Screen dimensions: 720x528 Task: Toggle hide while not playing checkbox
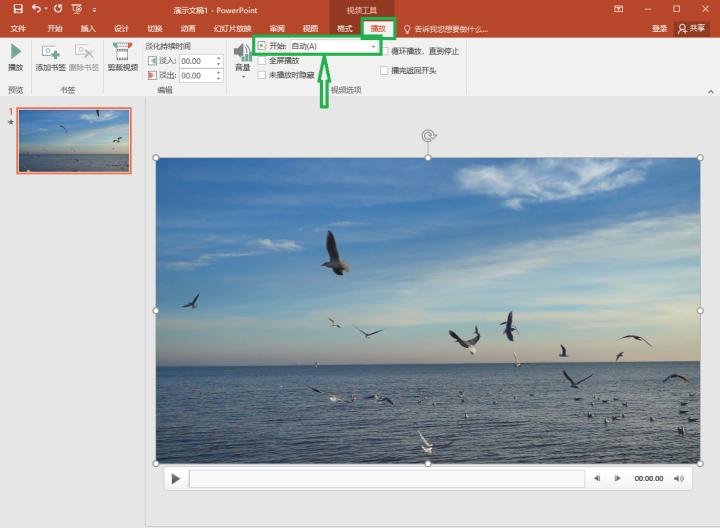(x=262, y=75)
